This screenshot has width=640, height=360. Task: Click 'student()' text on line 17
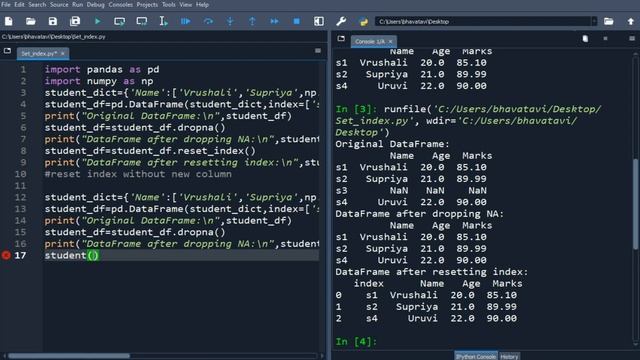71,256
